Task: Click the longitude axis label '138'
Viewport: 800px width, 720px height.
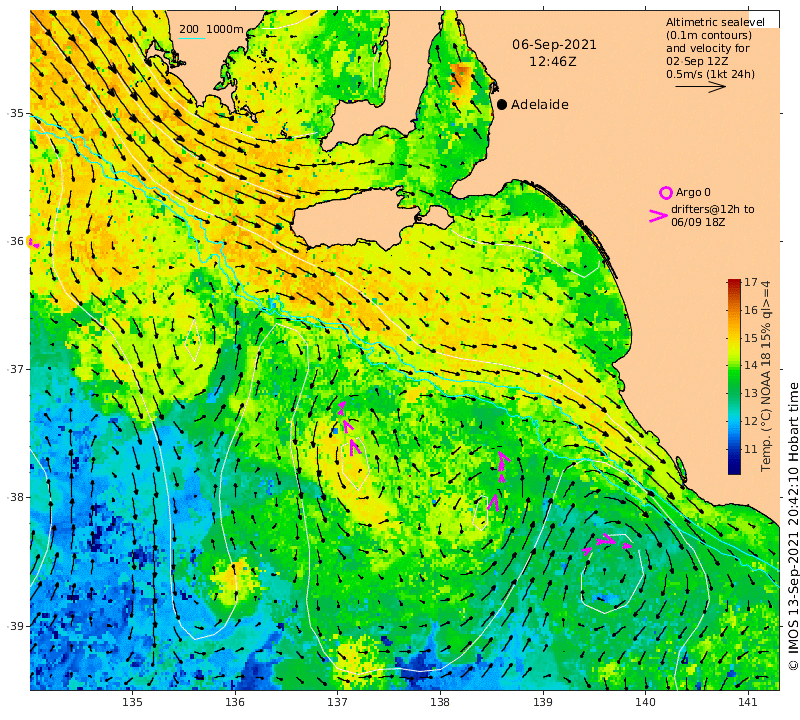Action: point(440,702)
